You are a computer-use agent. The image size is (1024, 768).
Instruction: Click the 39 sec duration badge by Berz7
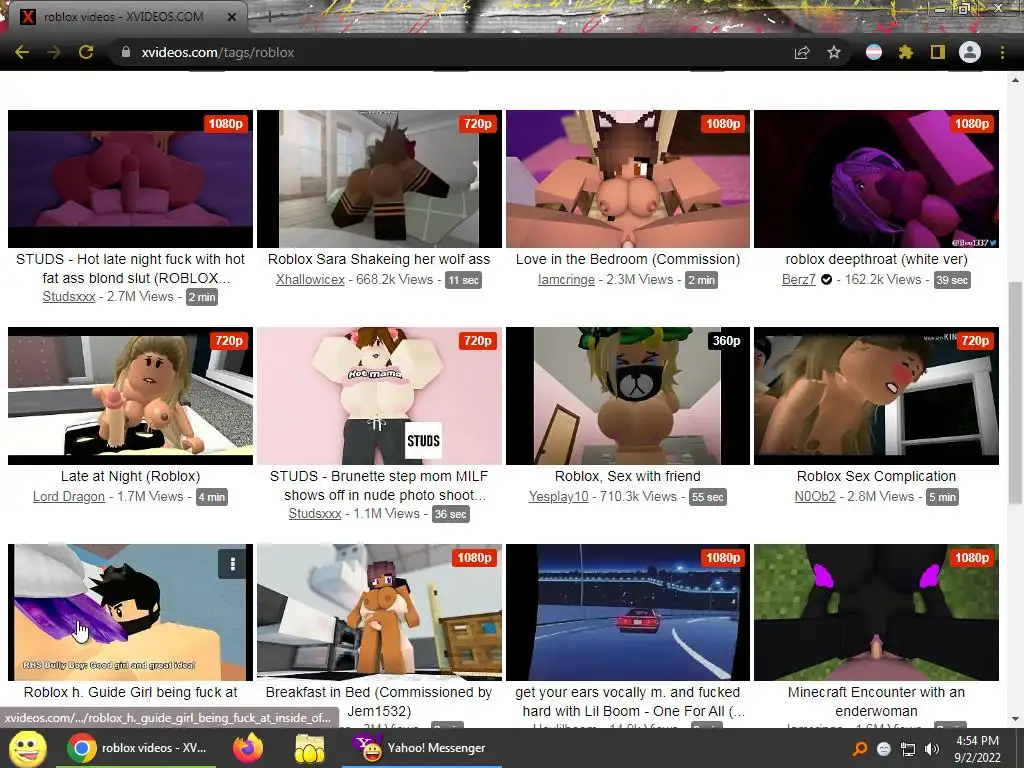coord(952,280)
